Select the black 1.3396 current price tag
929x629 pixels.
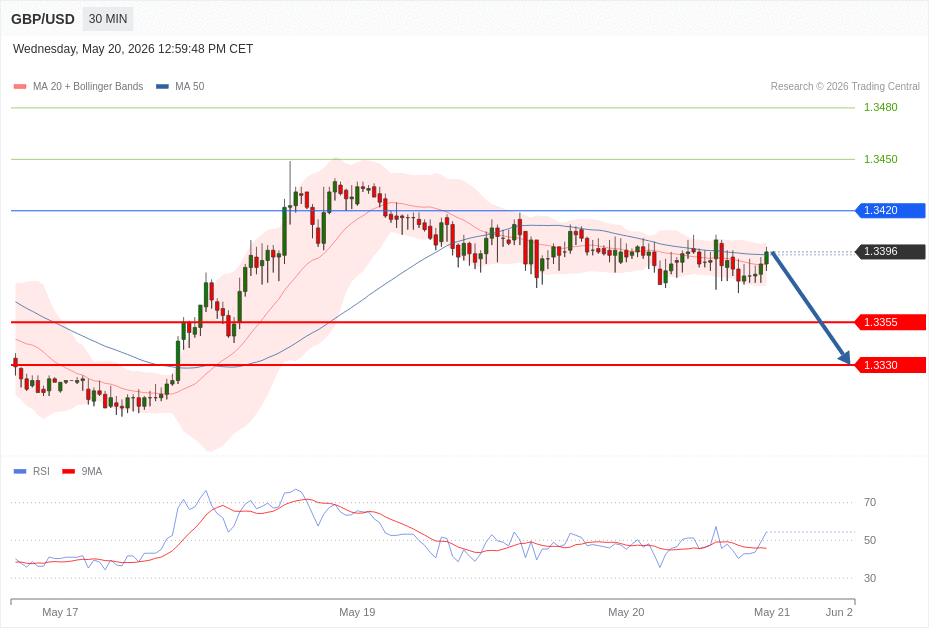[890, 251]
